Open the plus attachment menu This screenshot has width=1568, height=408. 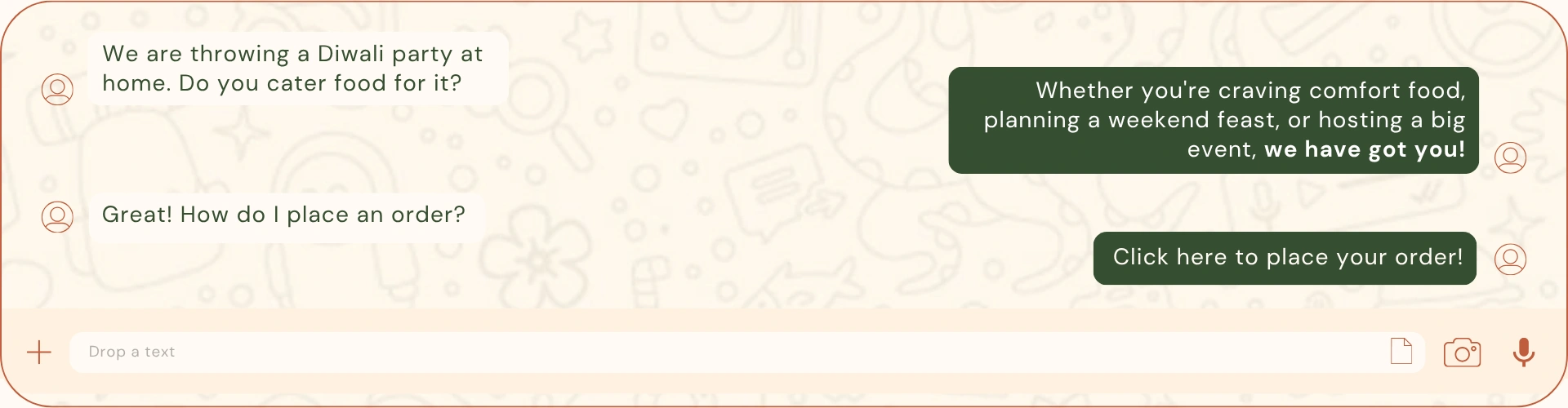pos(39,353)
